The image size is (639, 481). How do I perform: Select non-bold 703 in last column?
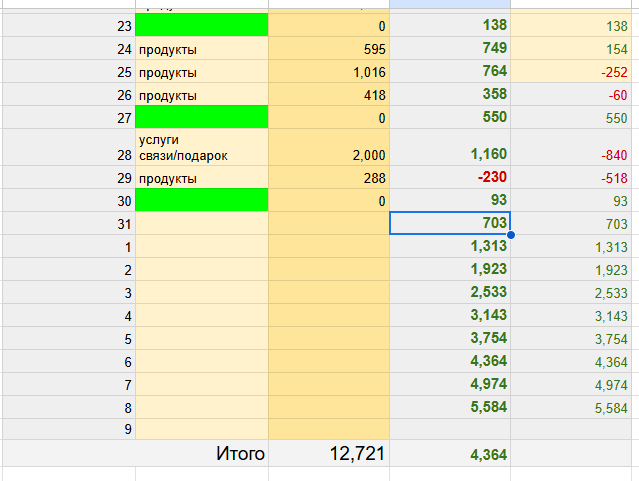(x=571, y=223)
